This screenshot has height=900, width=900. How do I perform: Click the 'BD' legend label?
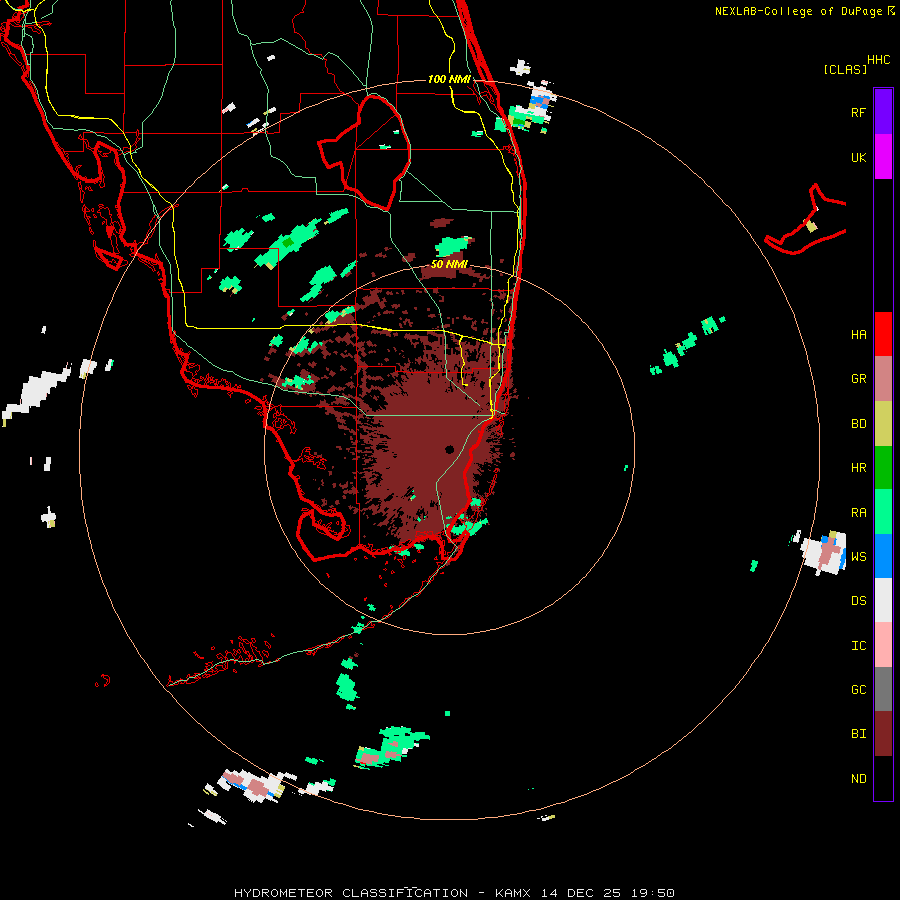pos(858,424)
